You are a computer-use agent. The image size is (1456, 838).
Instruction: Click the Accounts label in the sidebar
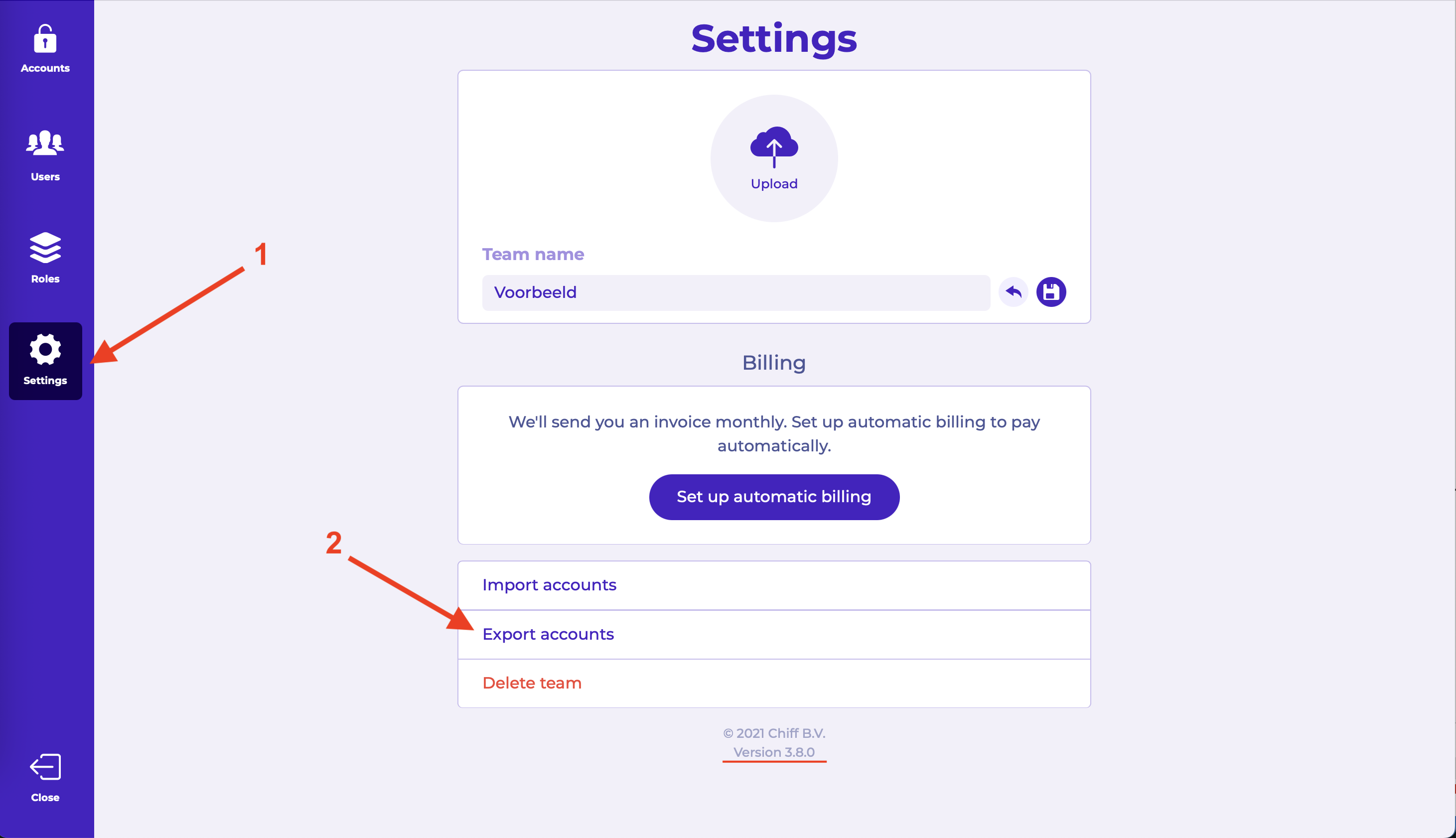coord(45,68)
